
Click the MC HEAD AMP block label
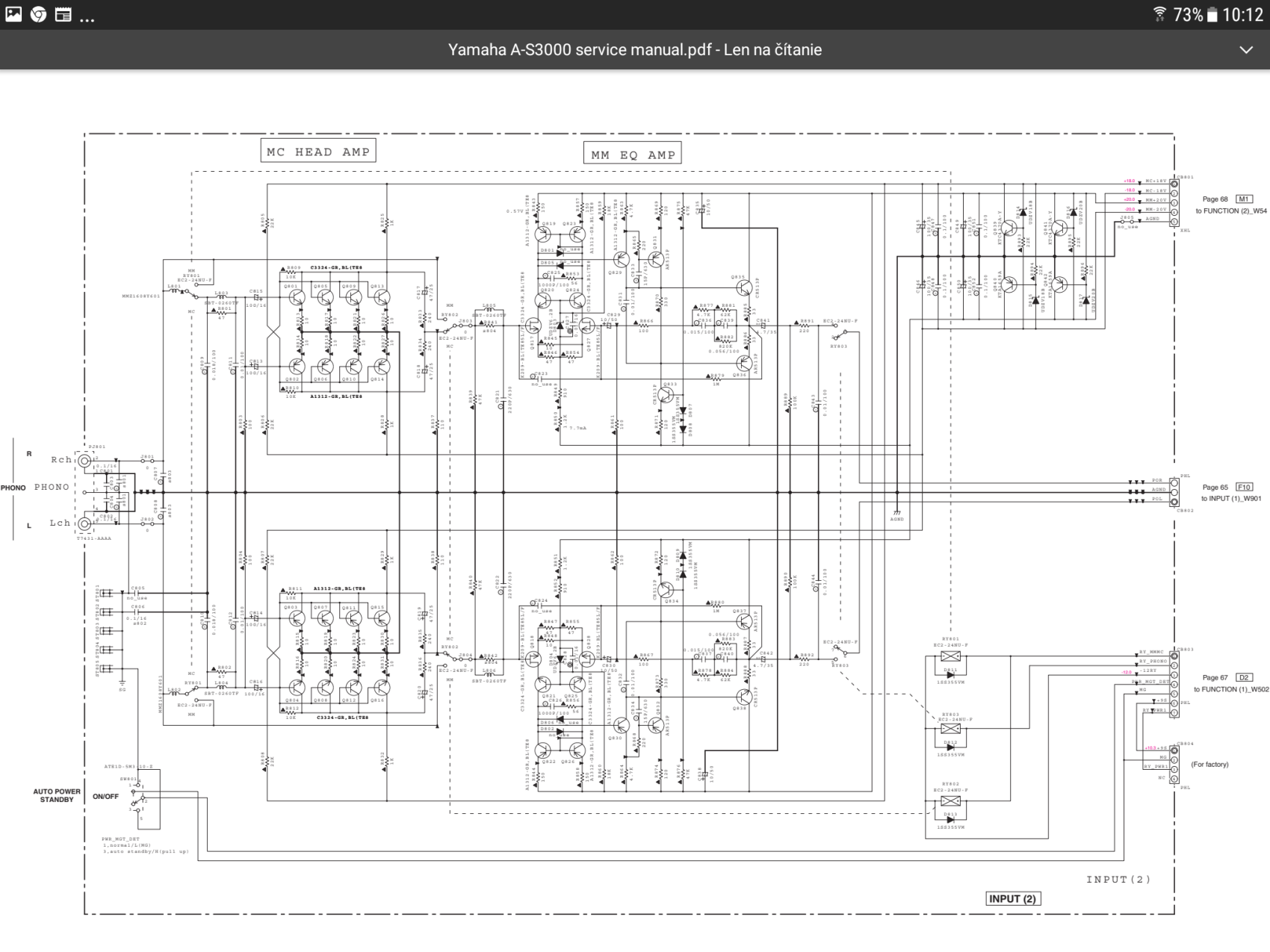point(318,152)
